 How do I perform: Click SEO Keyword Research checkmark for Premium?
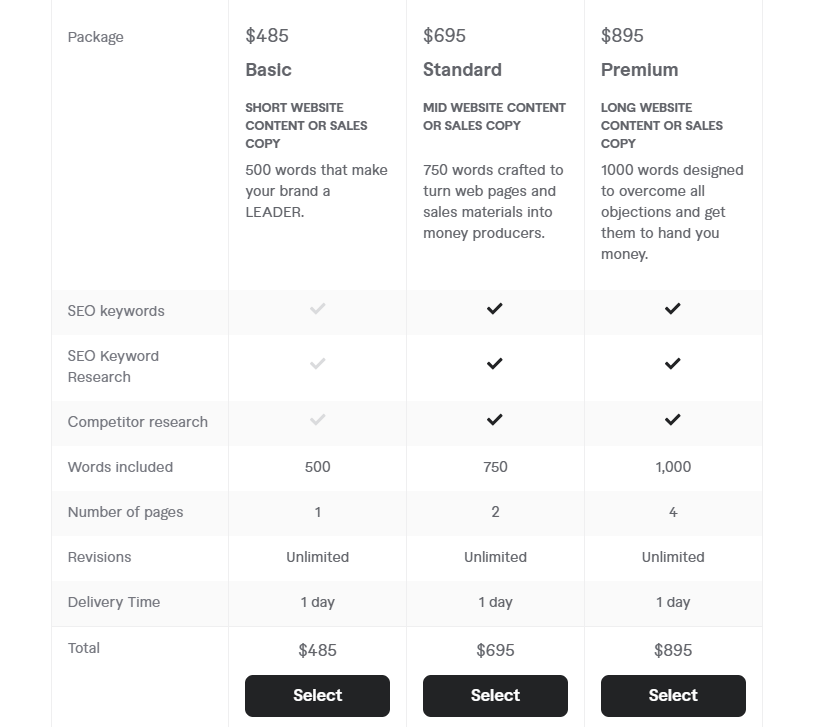tap(673, 364)
